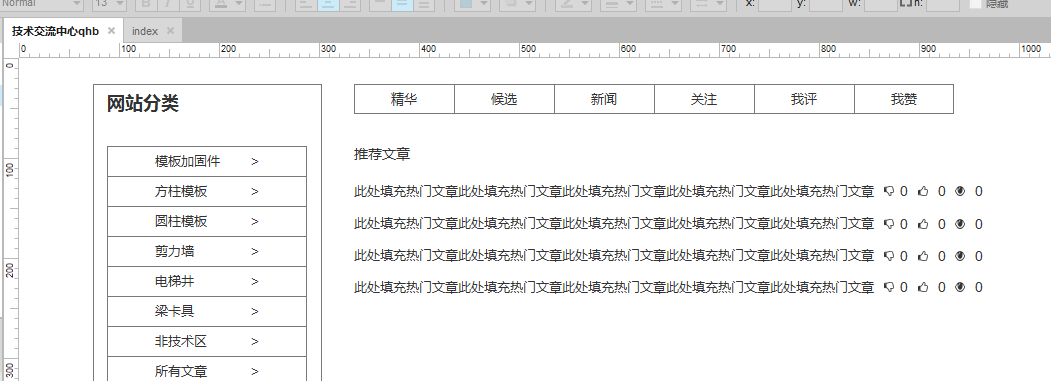Expand the > arrow beside 所有文章
The height and width of the screenshot is (381, 1051).
[255, 372]
